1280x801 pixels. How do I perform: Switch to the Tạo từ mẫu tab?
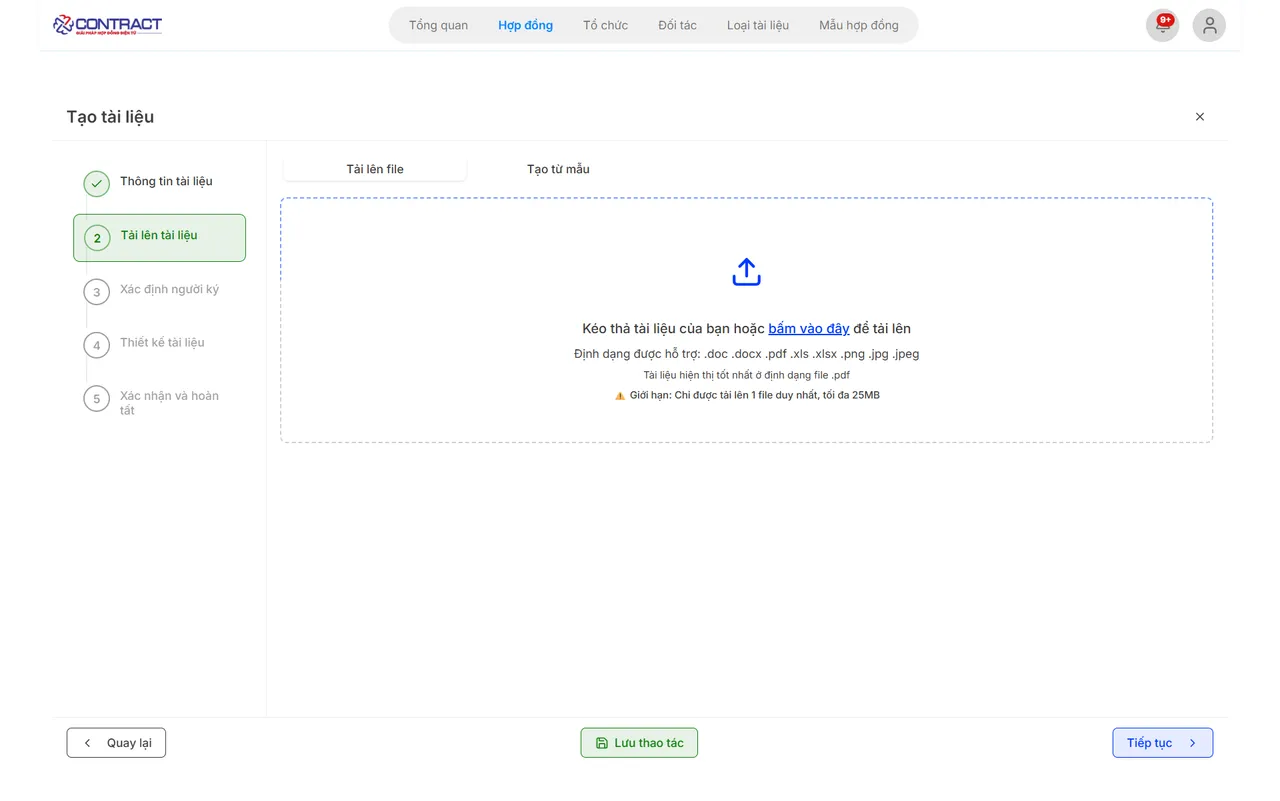[x=558, y=169]
